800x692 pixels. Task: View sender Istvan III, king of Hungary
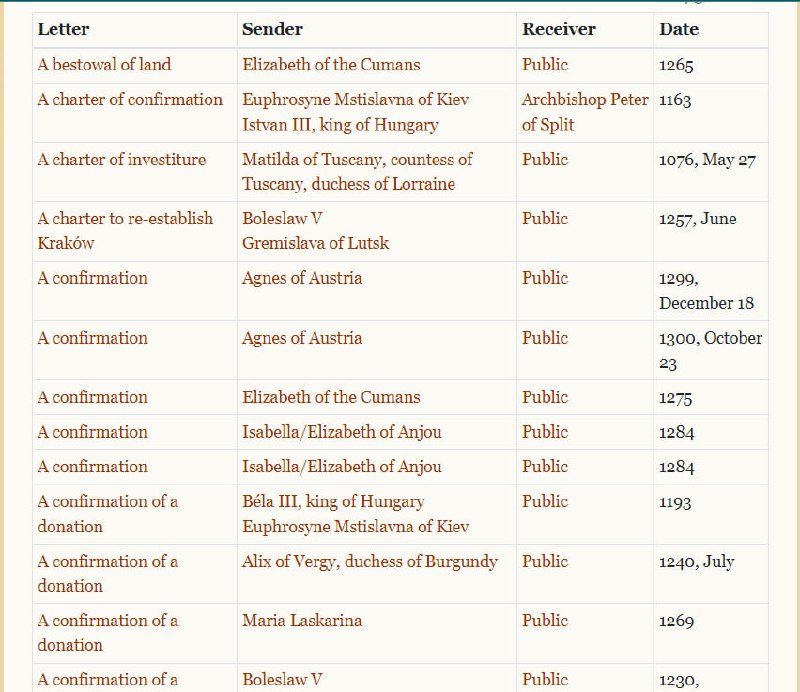(340, 125)
